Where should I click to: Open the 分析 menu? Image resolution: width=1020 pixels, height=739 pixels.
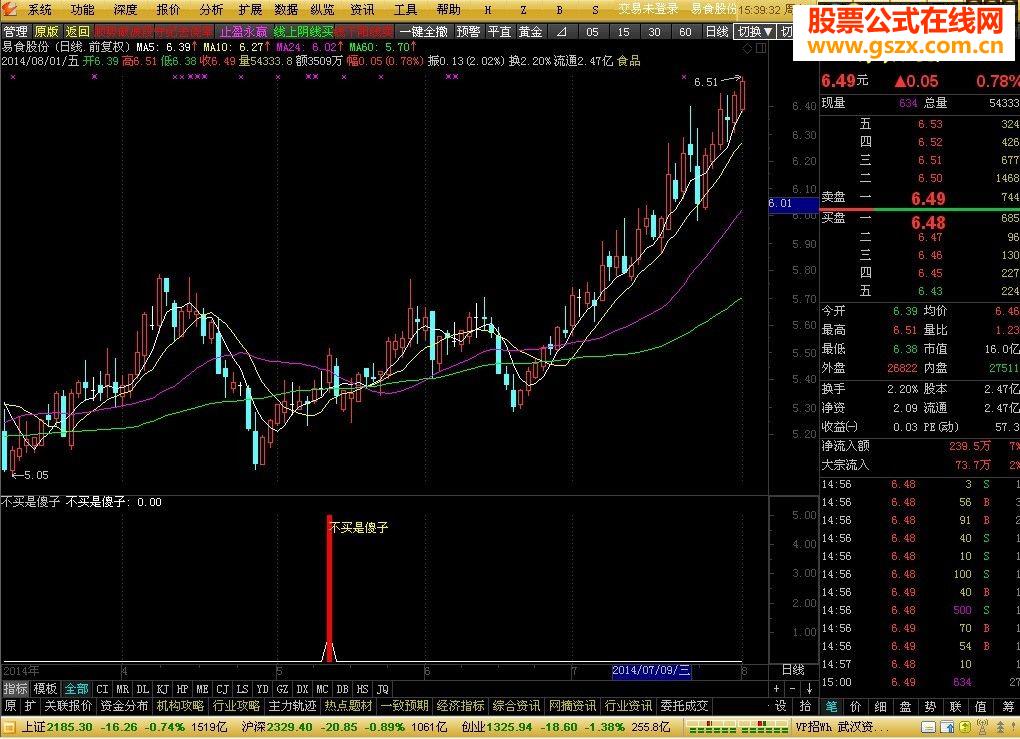click(211, 10)
